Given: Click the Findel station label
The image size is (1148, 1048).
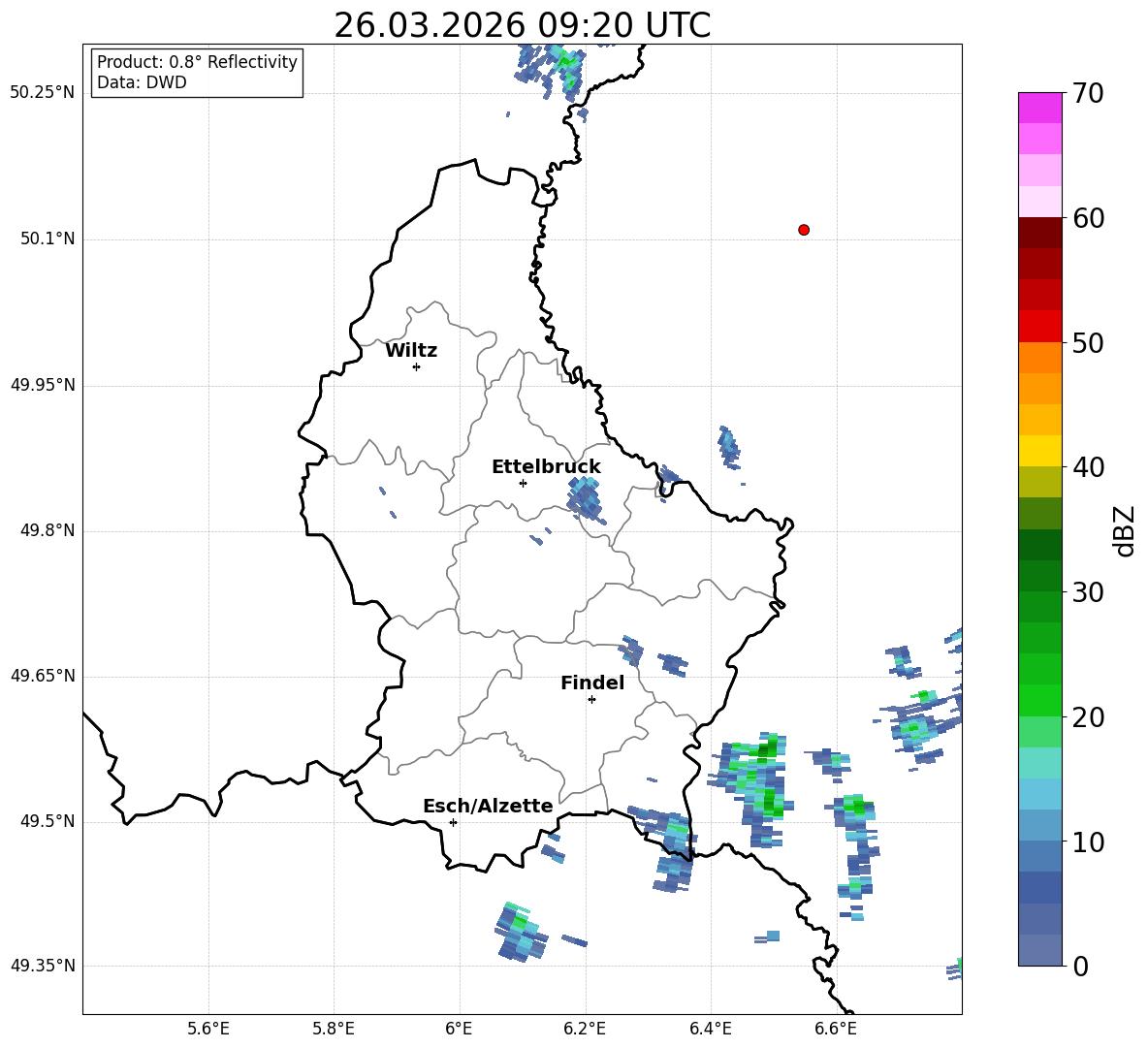Looking at the screenshot, I should point(592,683).
